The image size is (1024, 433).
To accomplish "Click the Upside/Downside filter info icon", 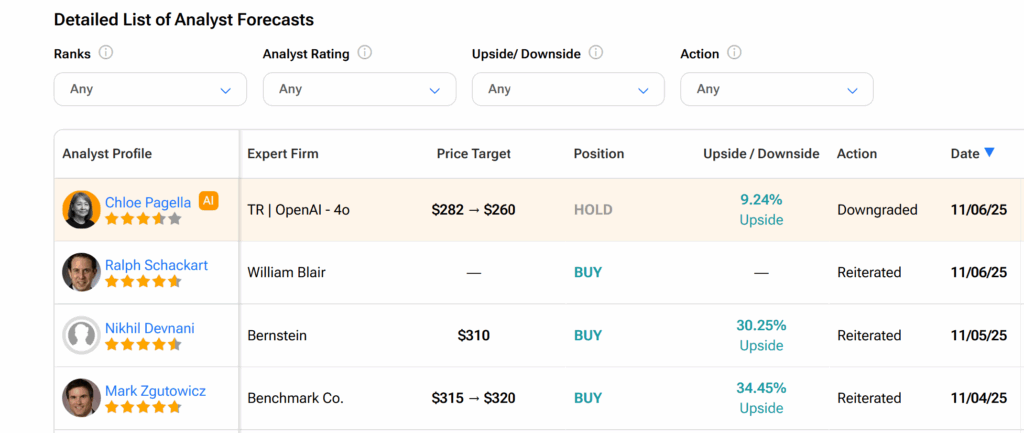I will (596, 53).
